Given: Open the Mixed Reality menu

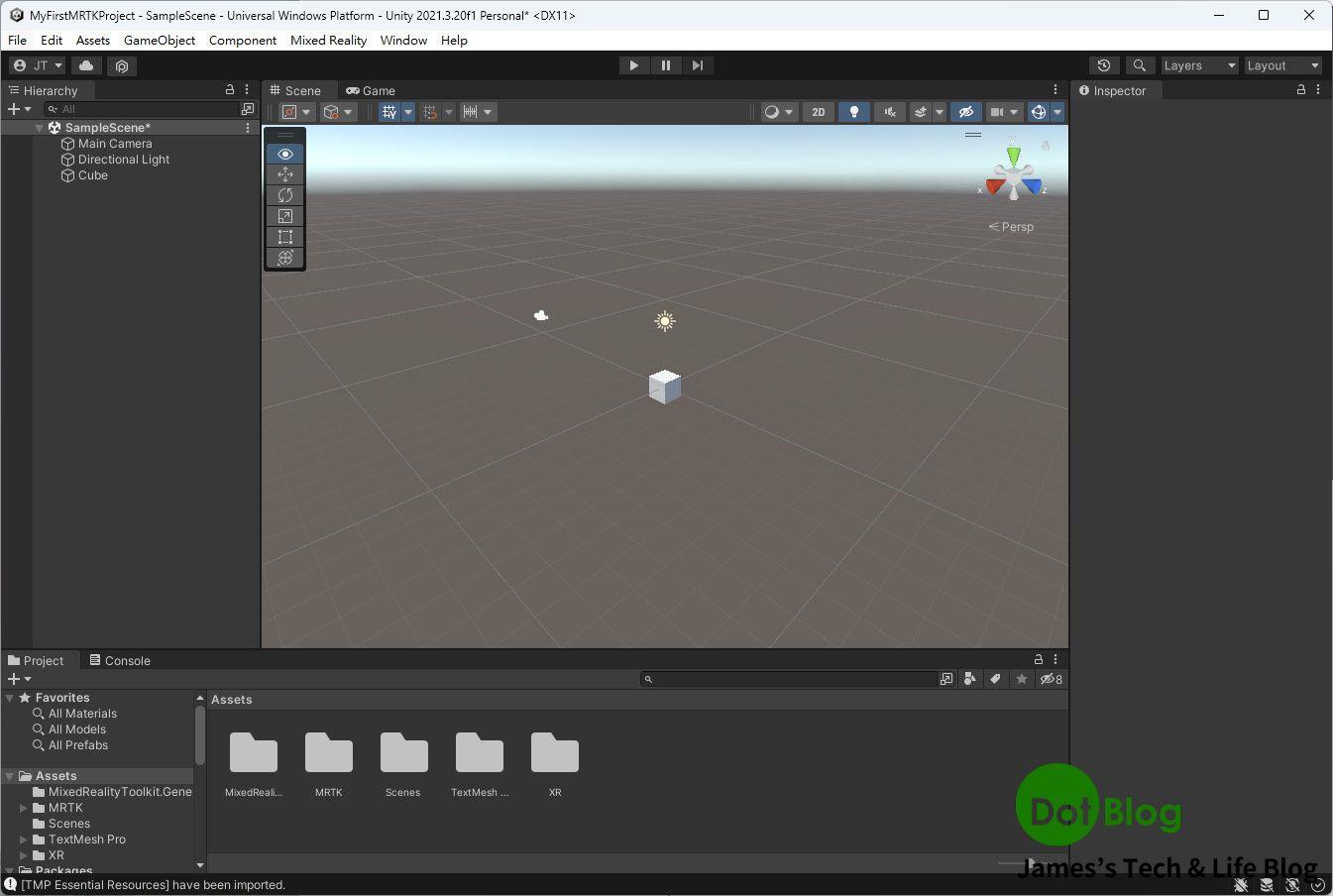Looking at the screenshot, I should pyautogui.click(x=328, y=41).
